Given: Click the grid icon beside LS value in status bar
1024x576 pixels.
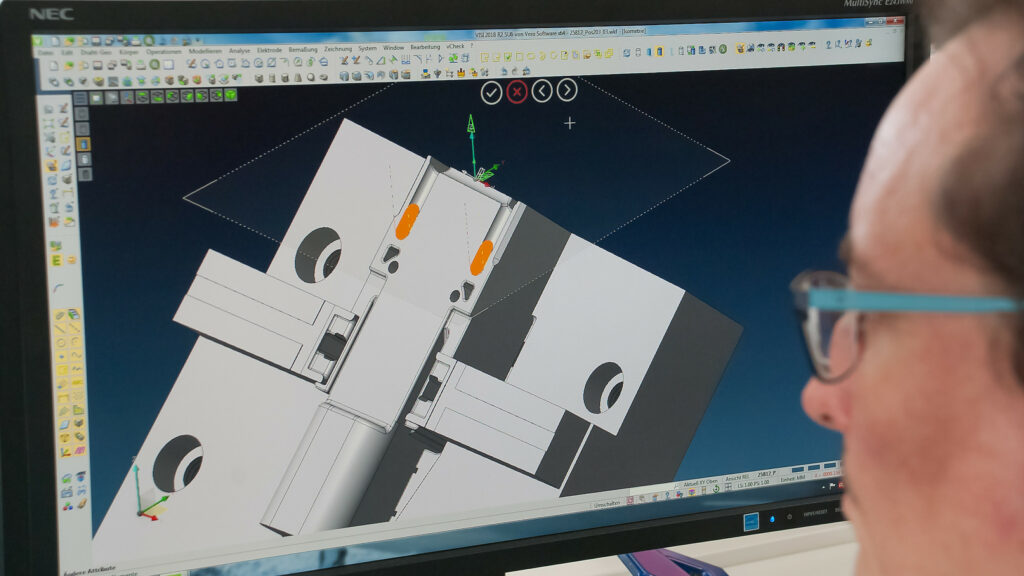Looking at the screenshot, I should 728,487.
